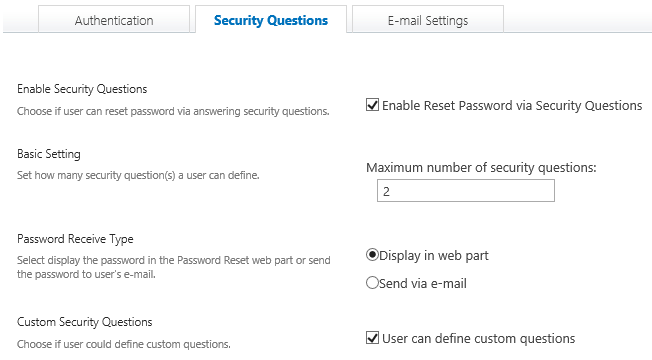Click the 'Set how many security question(s)' description

click(138, 175)
